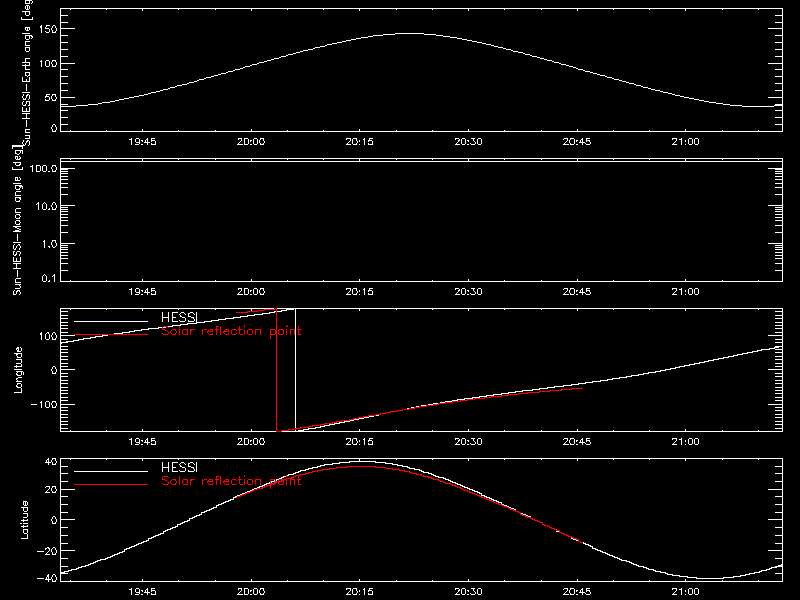Pick the white HESSI legend line in Latitude plot
Screen dimensions: 800x600
[111, 471]
